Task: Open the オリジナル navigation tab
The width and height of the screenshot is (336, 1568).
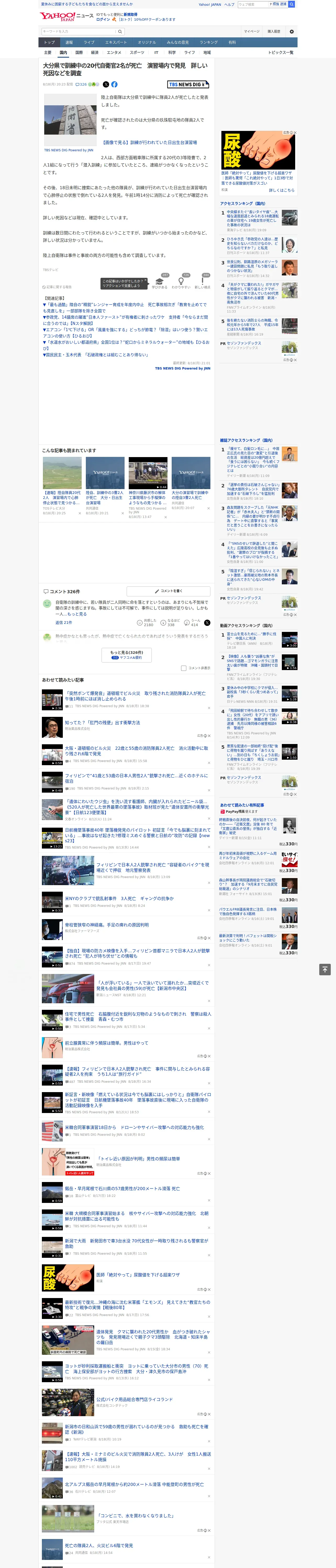Action: [147, 43]
